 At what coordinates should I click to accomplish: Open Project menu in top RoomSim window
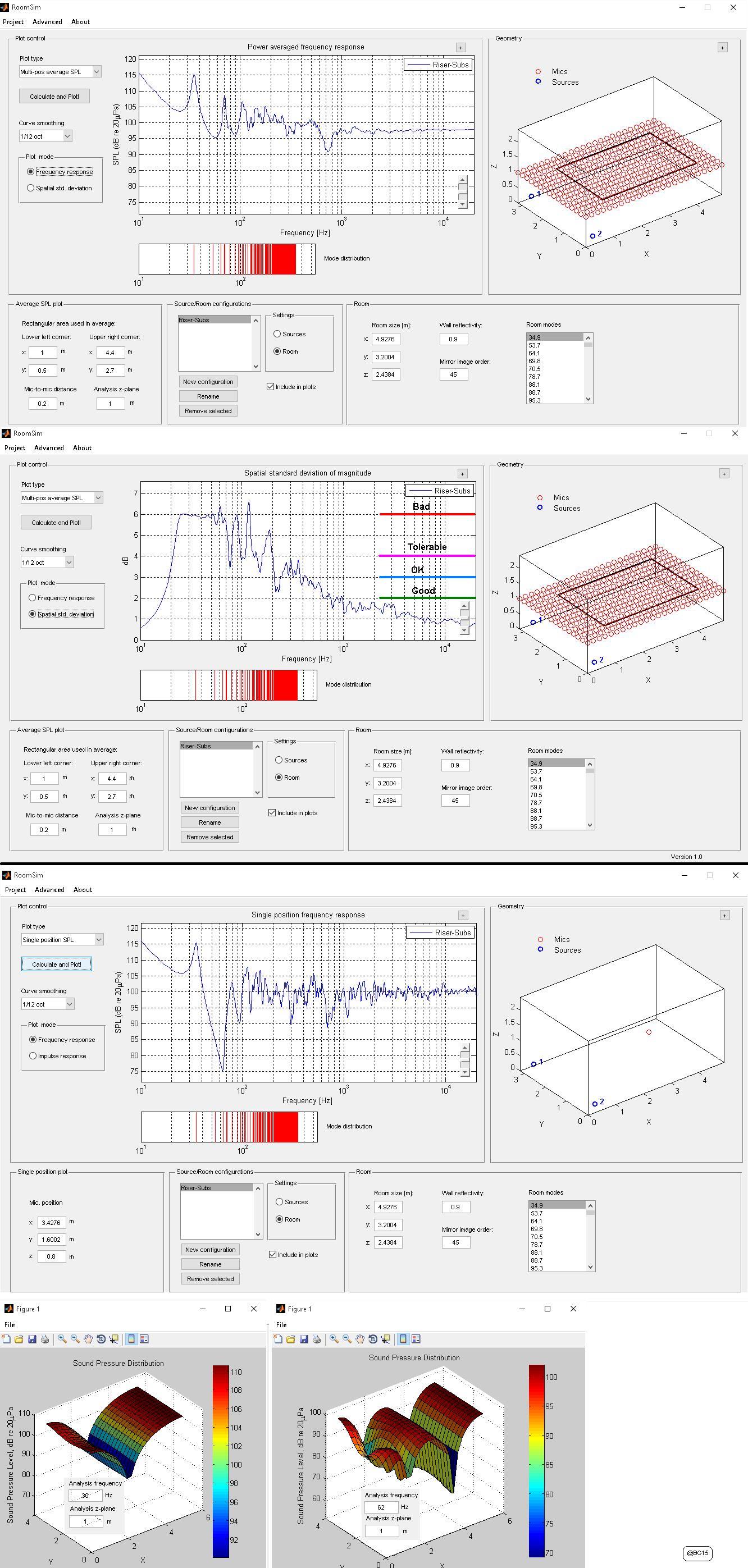(x=13, y=22)
